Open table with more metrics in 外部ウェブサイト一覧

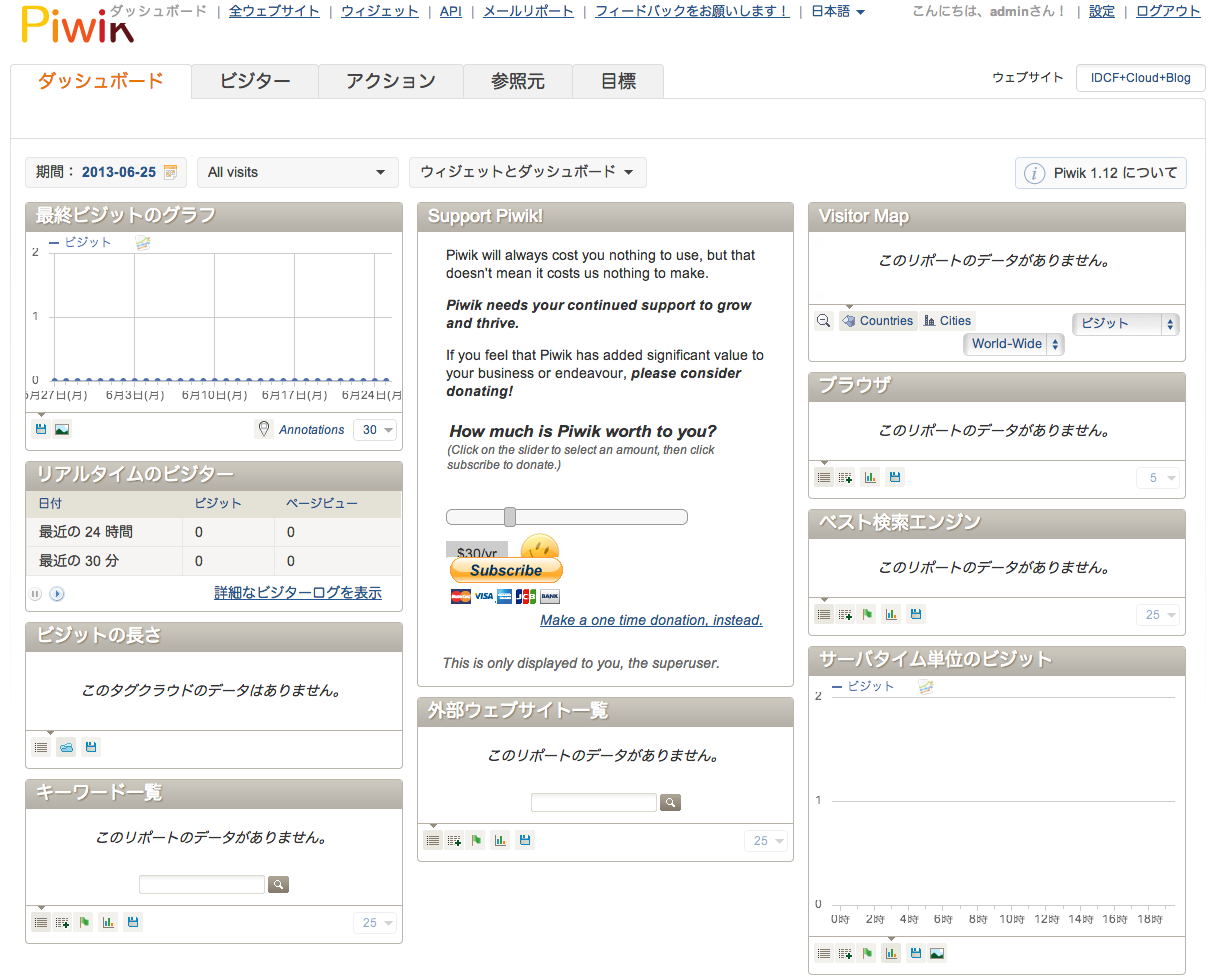[x=454, y=840]
